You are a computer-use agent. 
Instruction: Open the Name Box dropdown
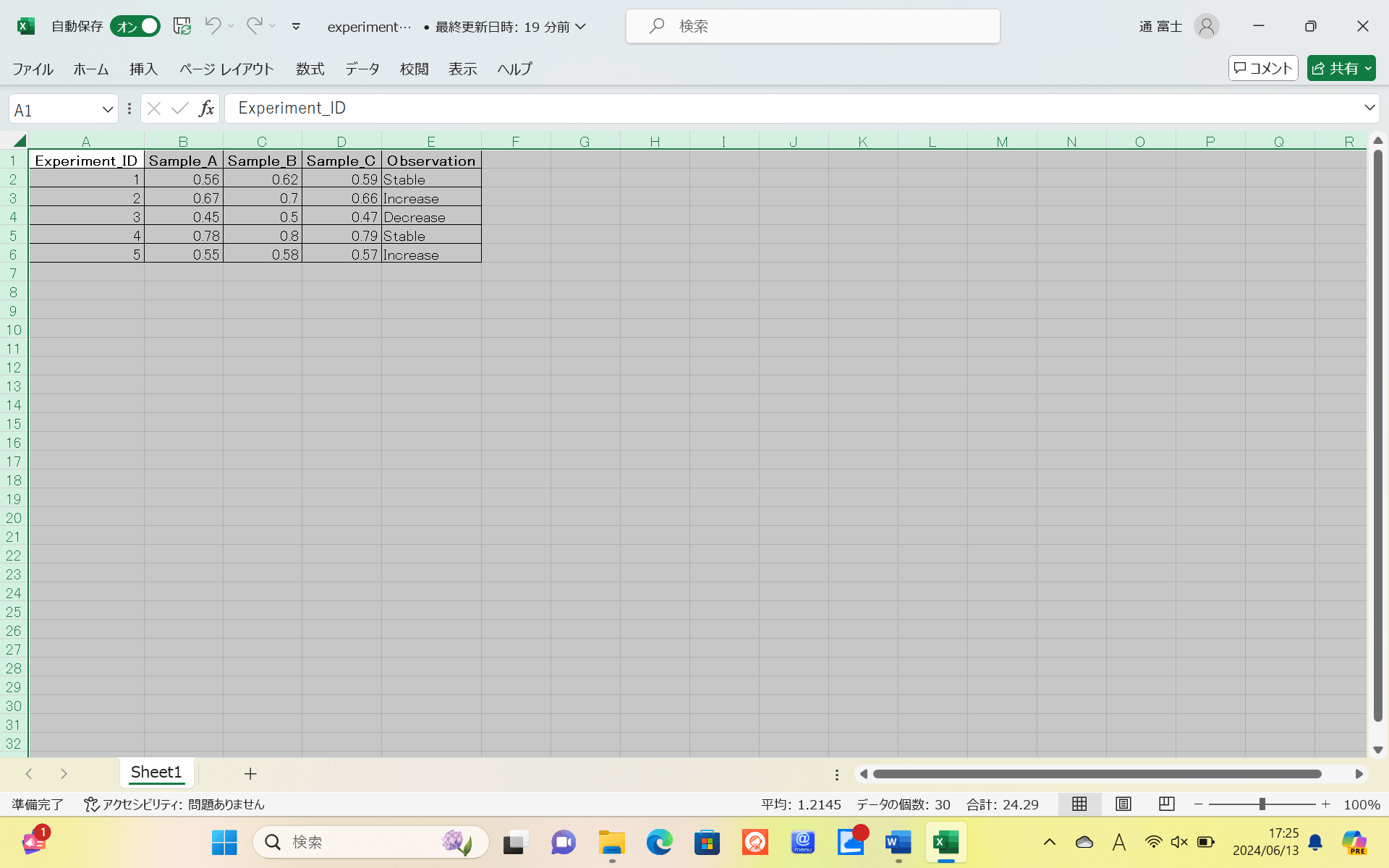point(107,109)
